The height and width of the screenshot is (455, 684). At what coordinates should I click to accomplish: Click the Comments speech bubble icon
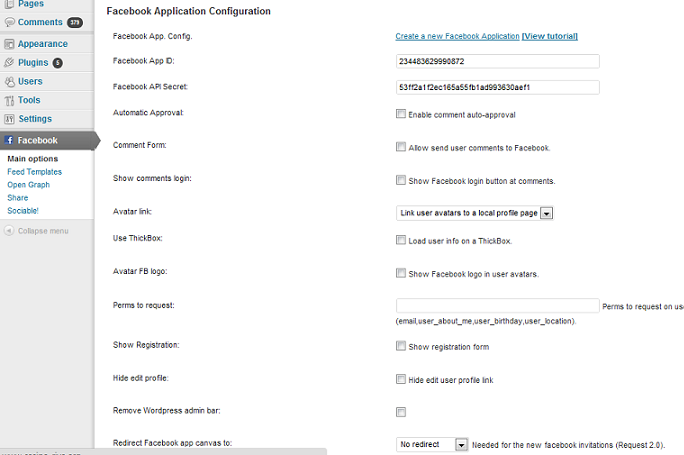click(9, 22)
